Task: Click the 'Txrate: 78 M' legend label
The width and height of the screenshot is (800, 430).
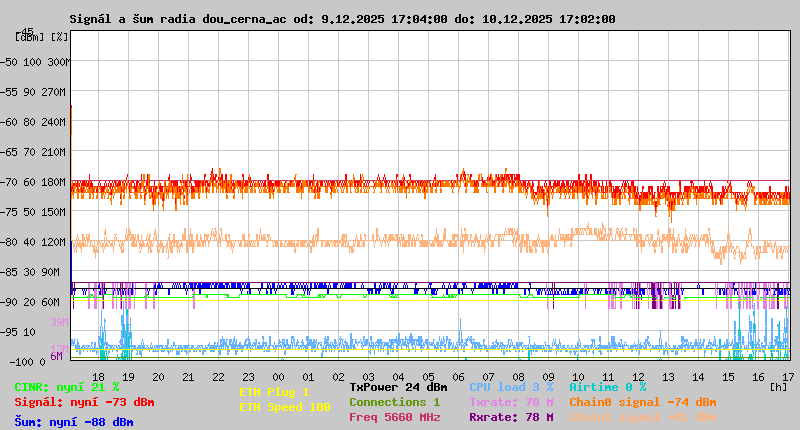Action: point(511,402)
